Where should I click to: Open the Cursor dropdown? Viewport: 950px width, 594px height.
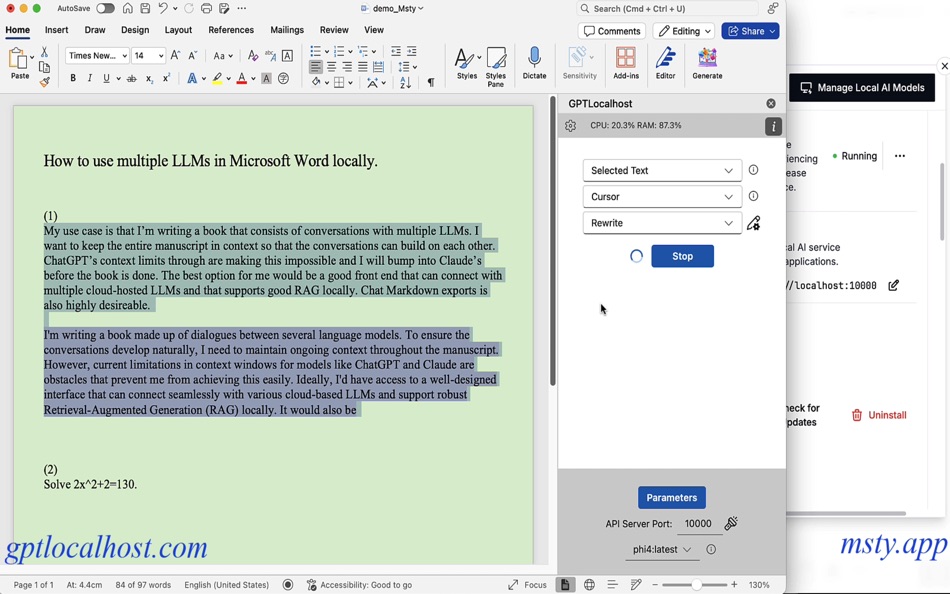pyautogui.click(x=662, y=196)
